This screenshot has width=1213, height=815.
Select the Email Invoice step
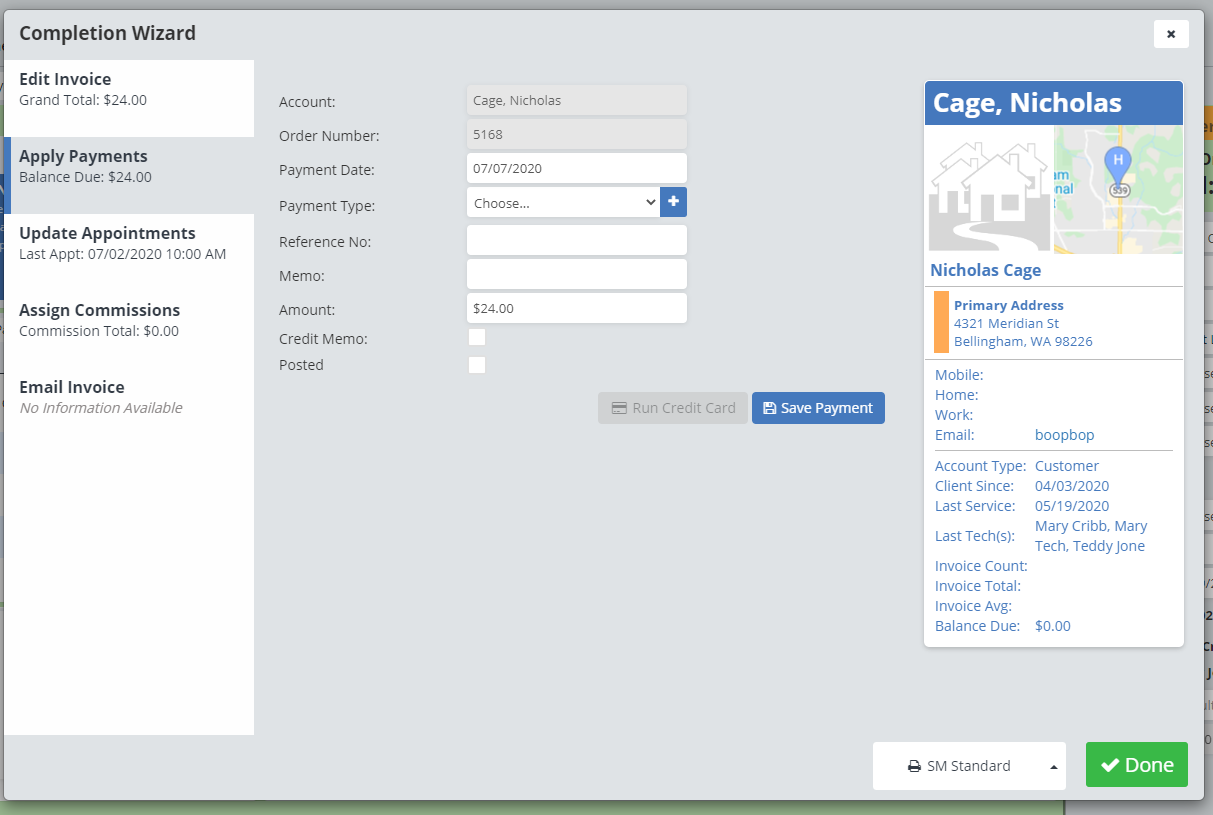pyautogui.click(x=128, y=397)
